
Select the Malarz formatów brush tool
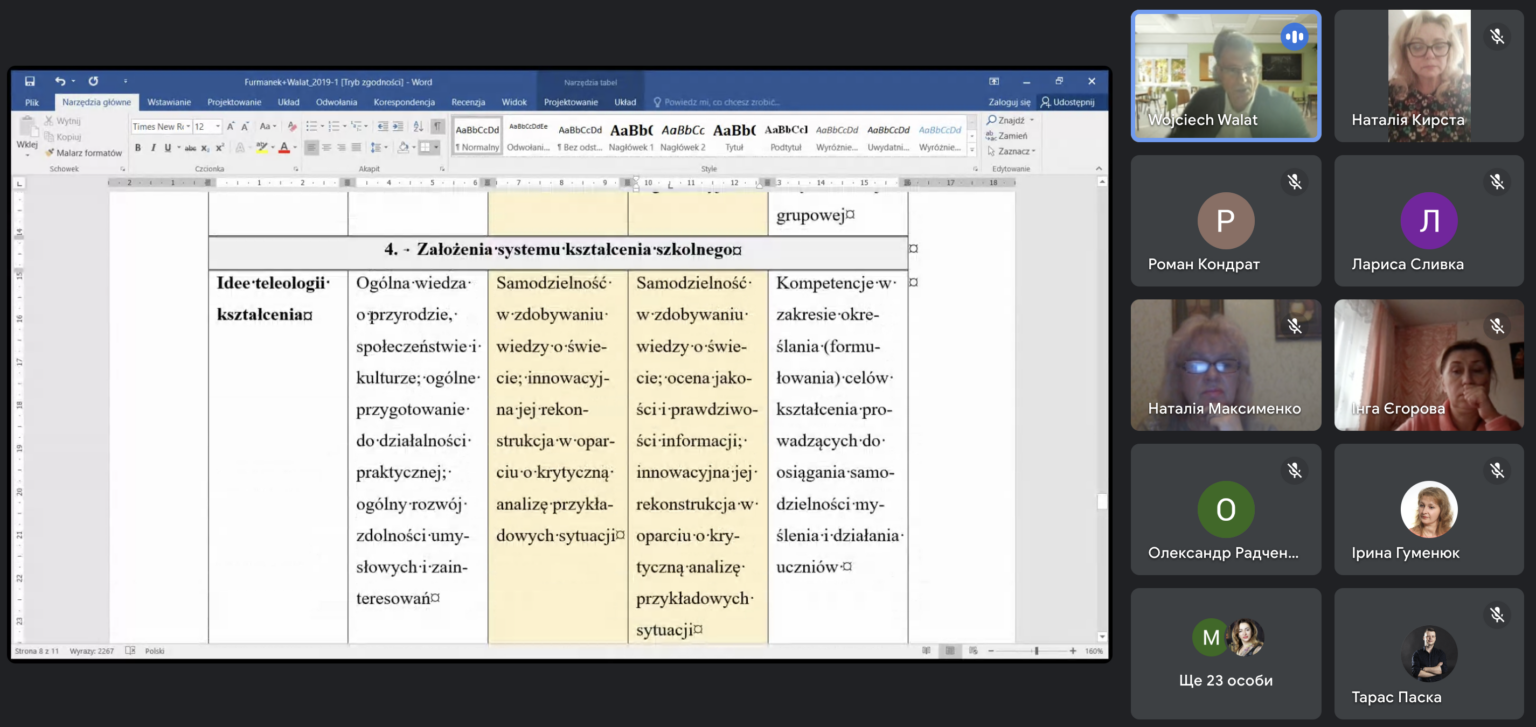[x=83, y=153]
